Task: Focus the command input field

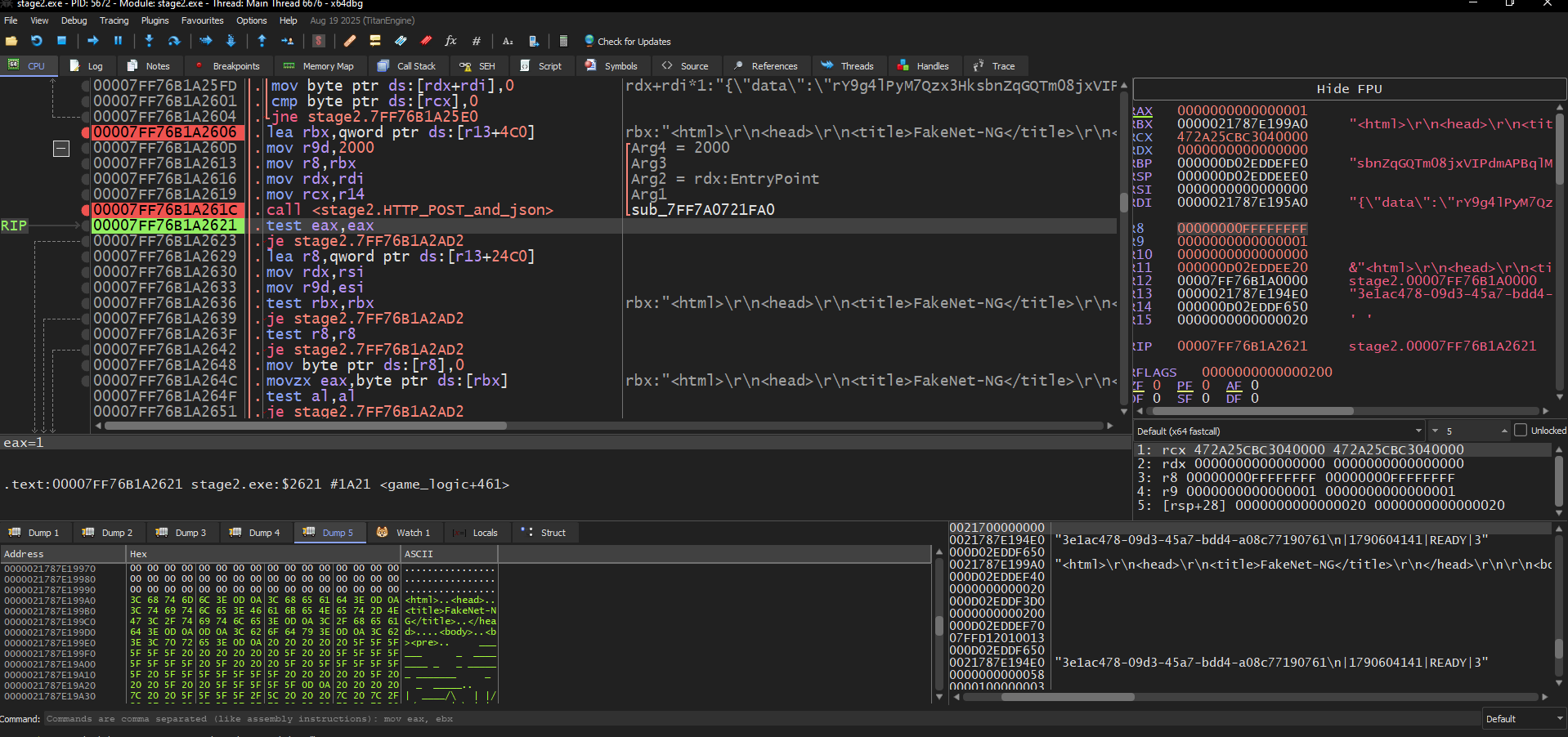Action: 762,719
